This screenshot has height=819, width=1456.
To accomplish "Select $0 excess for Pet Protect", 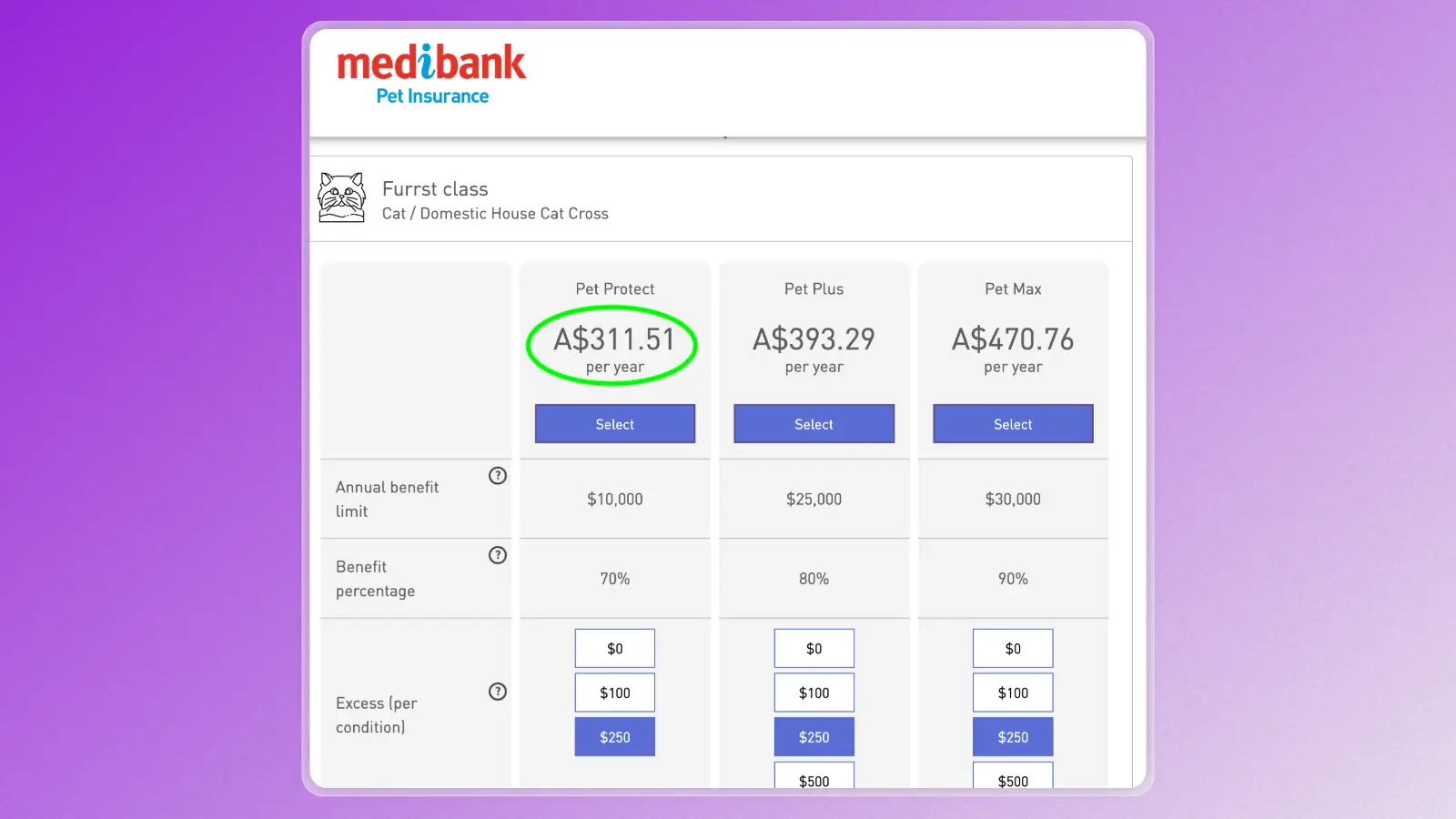I will (614, 648).
